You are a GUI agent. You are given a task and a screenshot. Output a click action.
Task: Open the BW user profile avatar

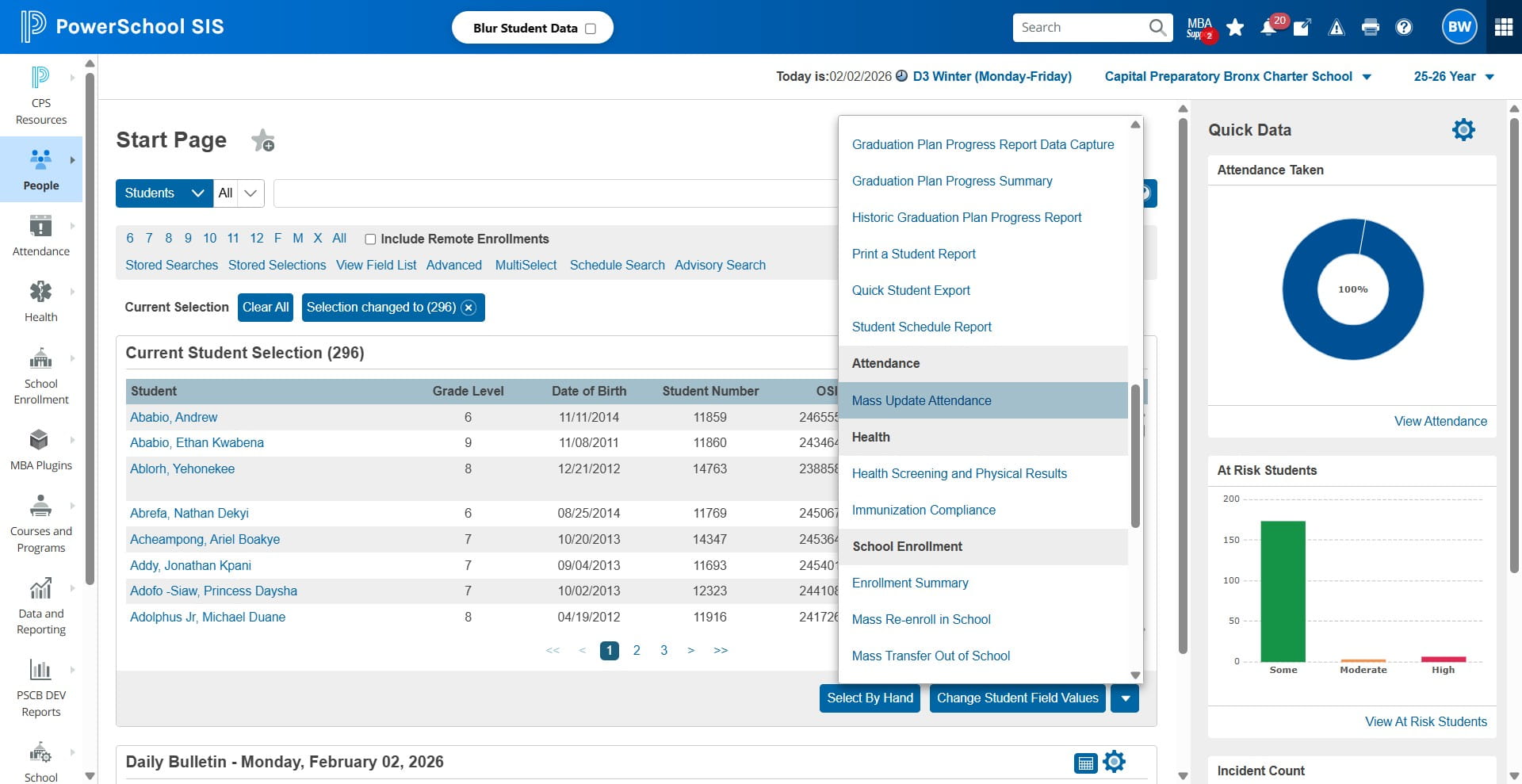(x=1459, y=27)
